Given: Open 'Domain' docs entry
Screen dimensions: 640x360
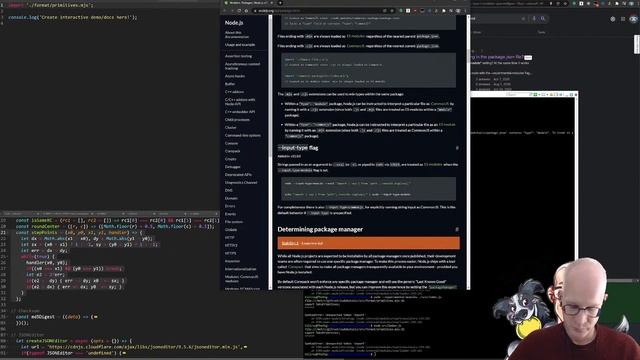Looking at the screenshot, I should (x=231, y=198).
